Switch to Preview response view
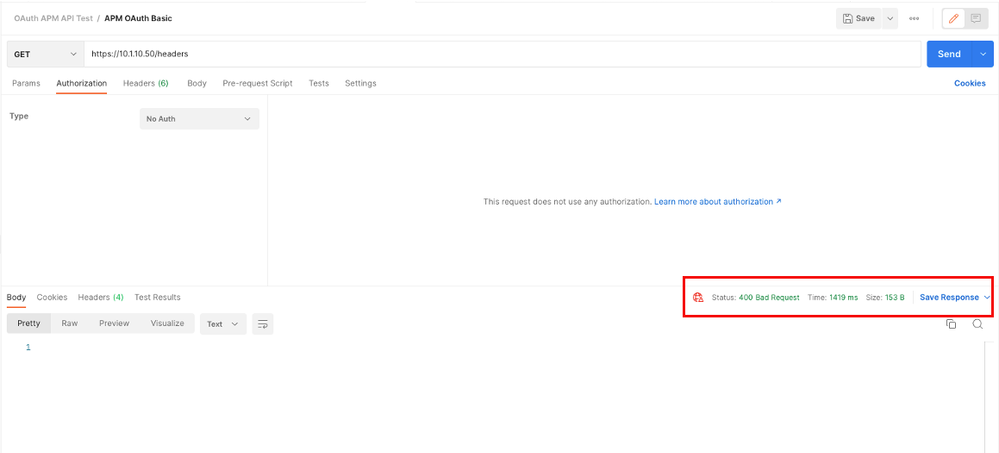Image resolution: width=999 pixels, height=453 pixels. coord(114,323)
